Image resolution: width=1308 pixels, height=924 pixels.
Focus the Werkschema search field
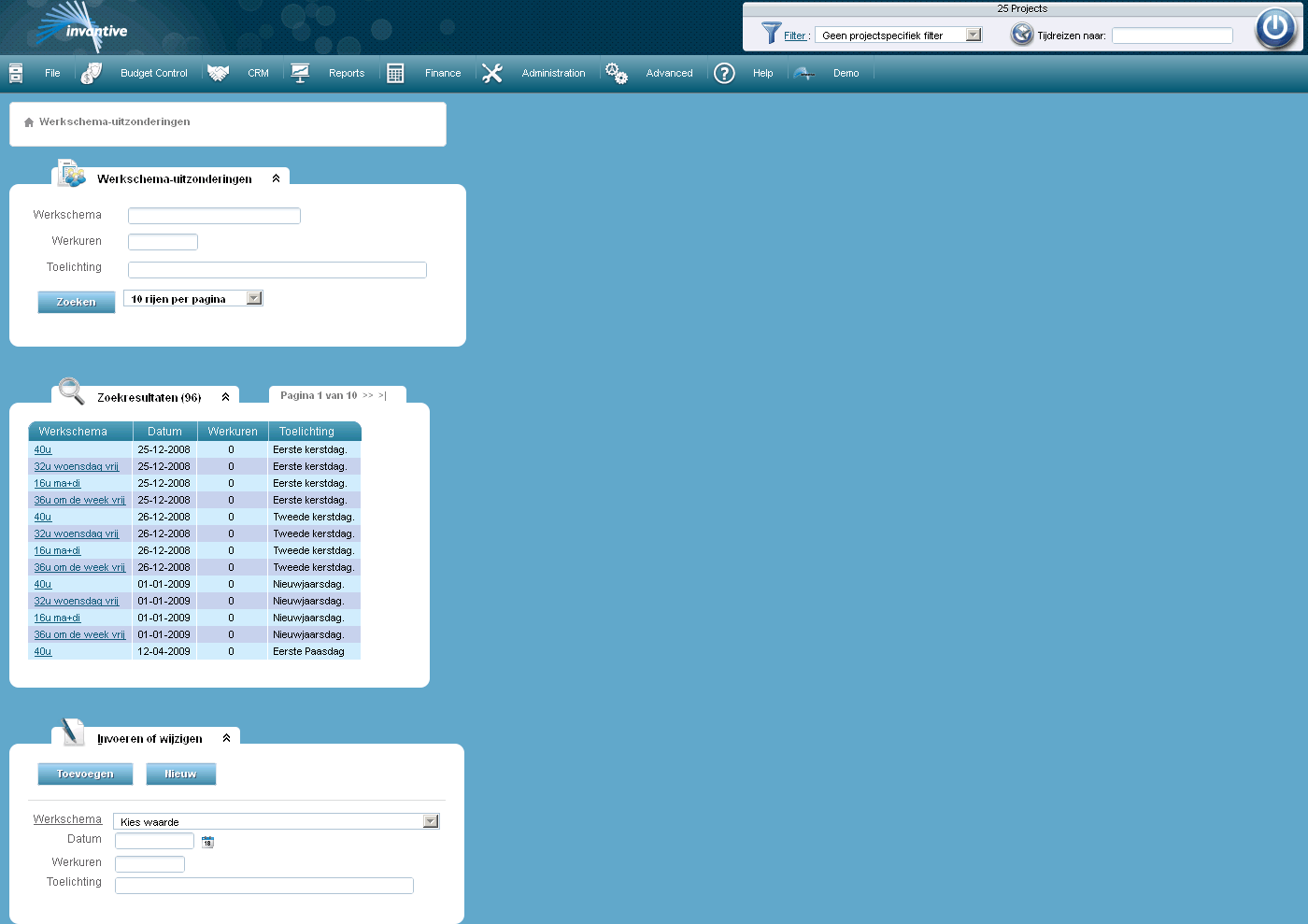pos(214,216)
